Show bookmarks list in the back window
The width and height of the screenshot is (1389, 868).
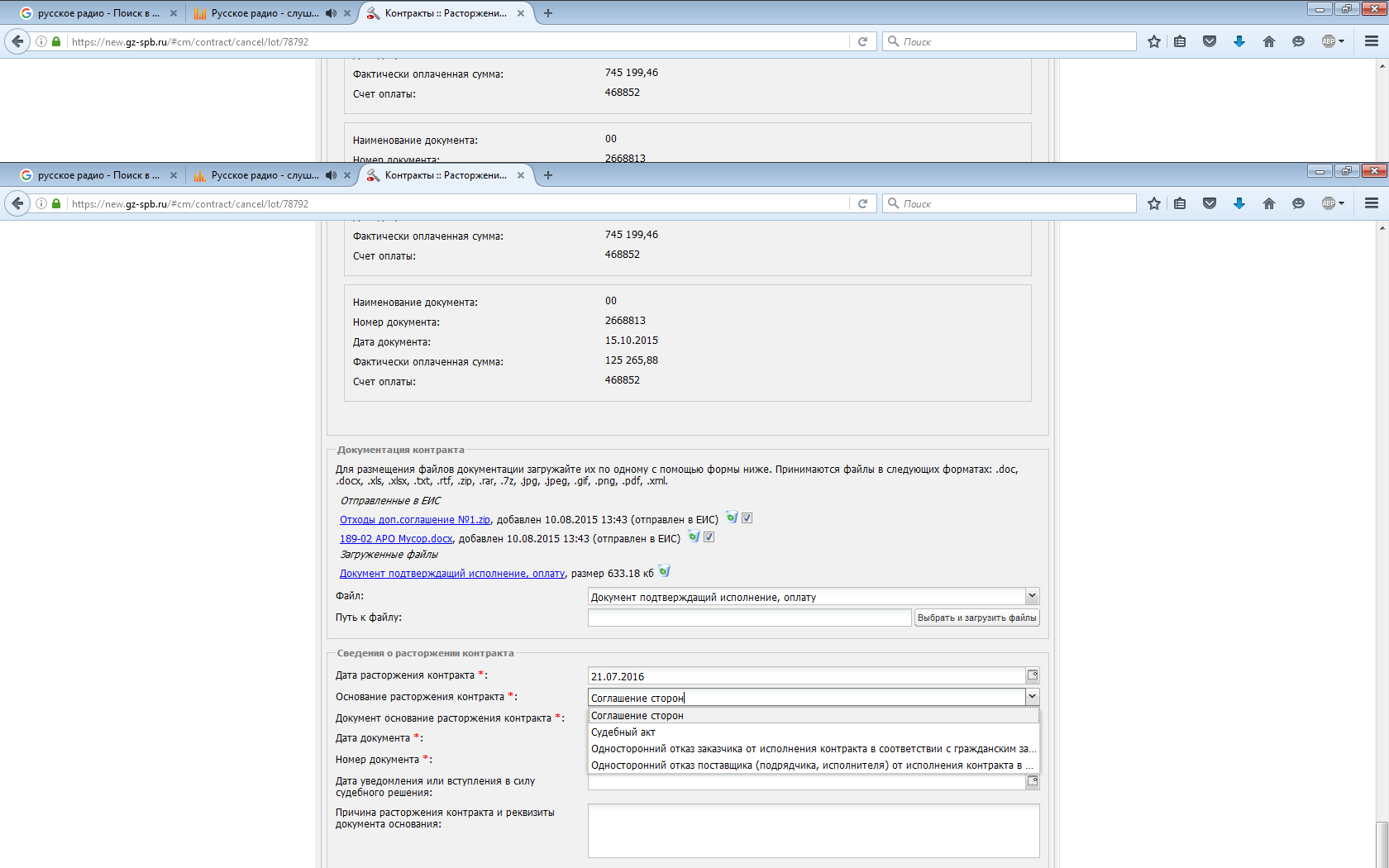1180,41
